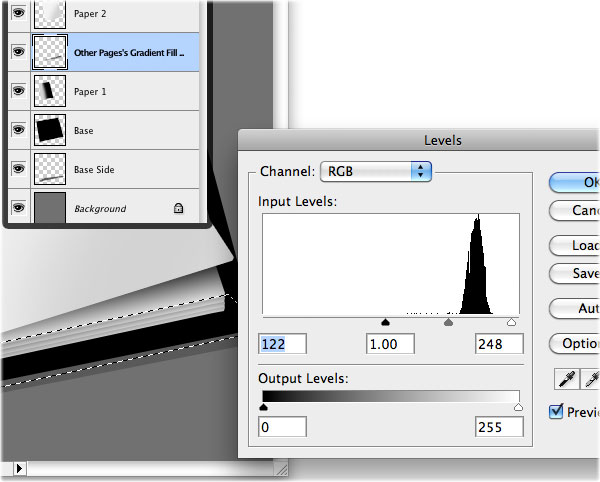Click the input black point slider
The width and height of the screenshot is (600, 482).
(385, 322)
